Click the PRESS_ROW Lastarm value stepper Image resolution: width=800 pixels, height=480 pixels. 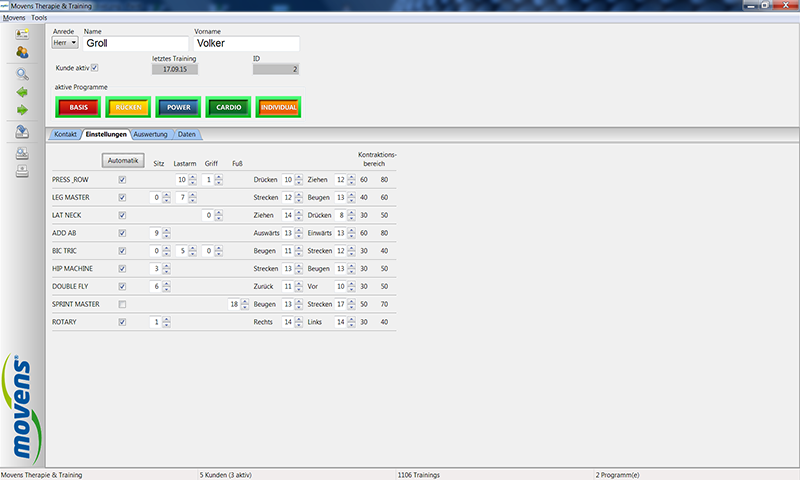[193, 180]
